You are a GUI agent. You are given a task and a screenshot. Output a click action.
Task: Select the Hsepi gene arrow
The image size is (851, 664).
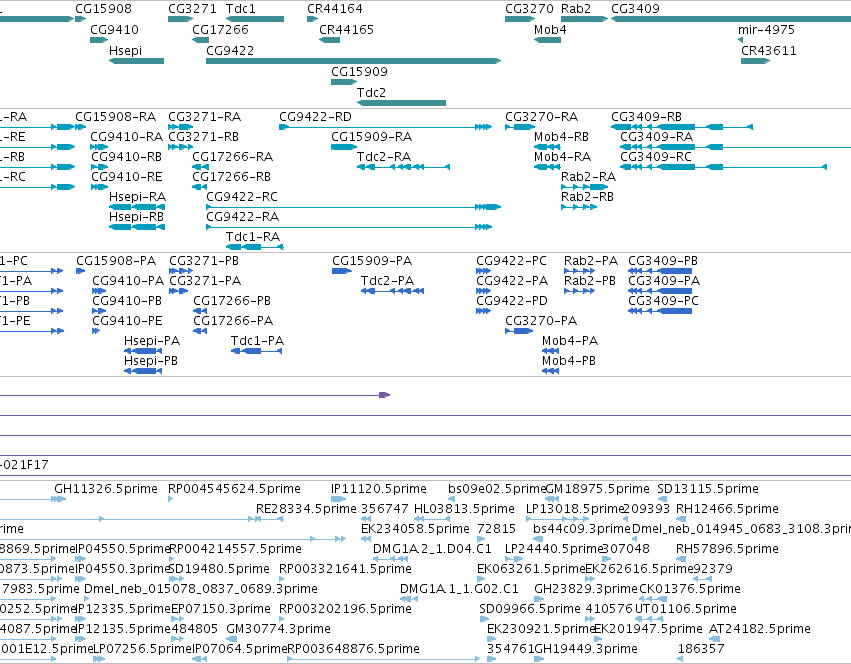pos(136,61)
